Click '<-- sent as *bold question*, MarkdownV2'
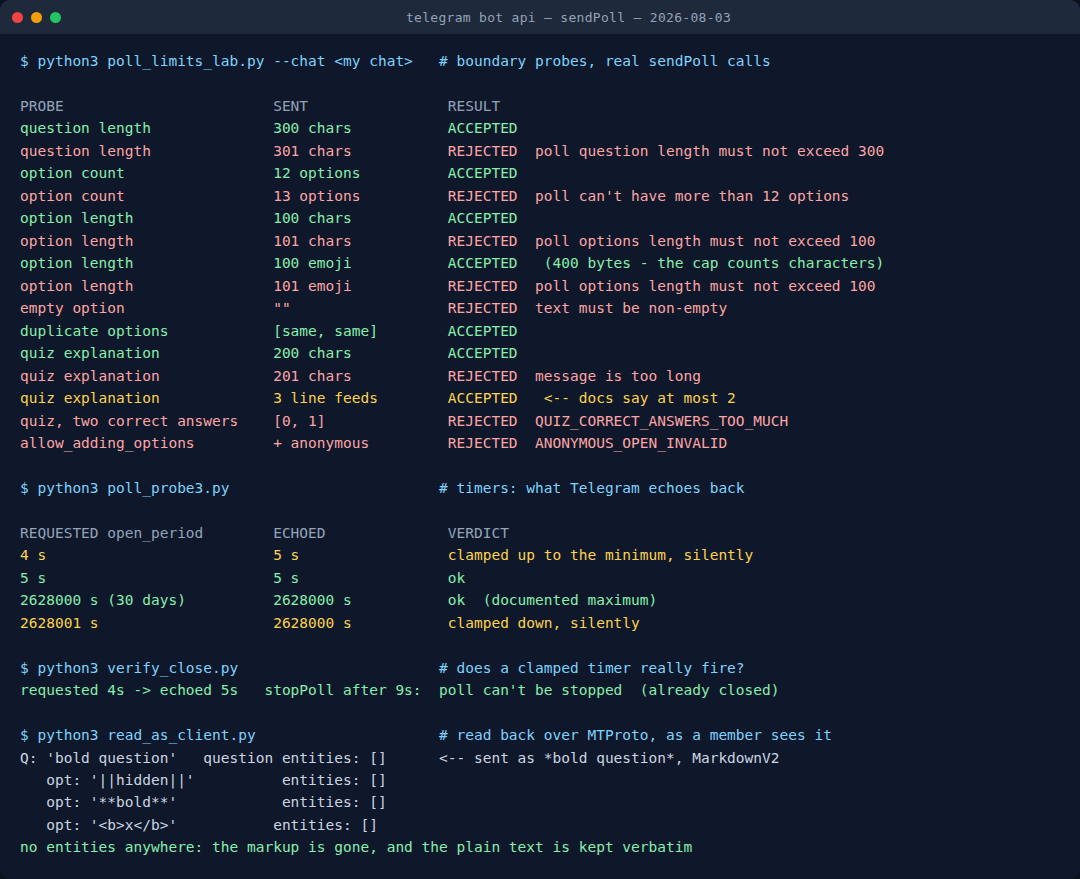Image resolution: width=1080 pixels, height=879 pixels. click(609, 758)
